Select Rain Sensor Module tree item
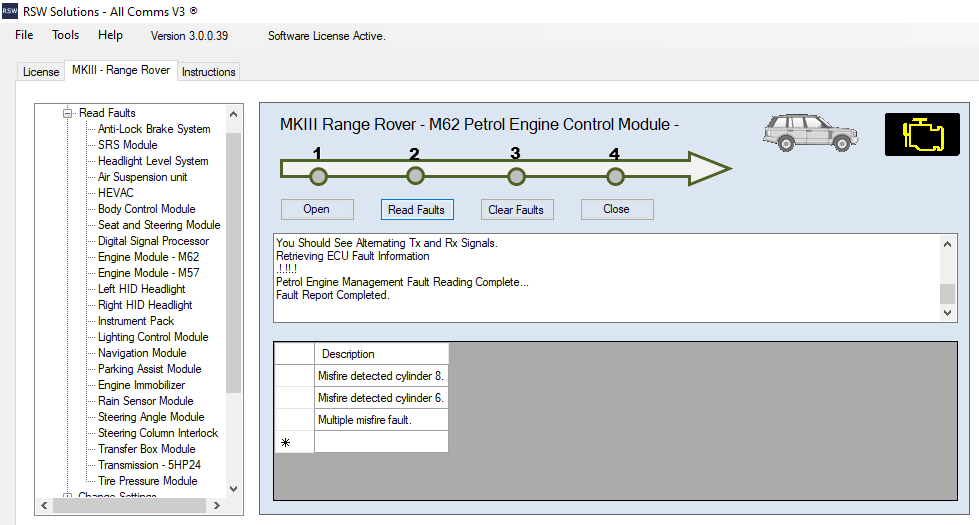This screenshot has width=979, height=525. [145, 401]
